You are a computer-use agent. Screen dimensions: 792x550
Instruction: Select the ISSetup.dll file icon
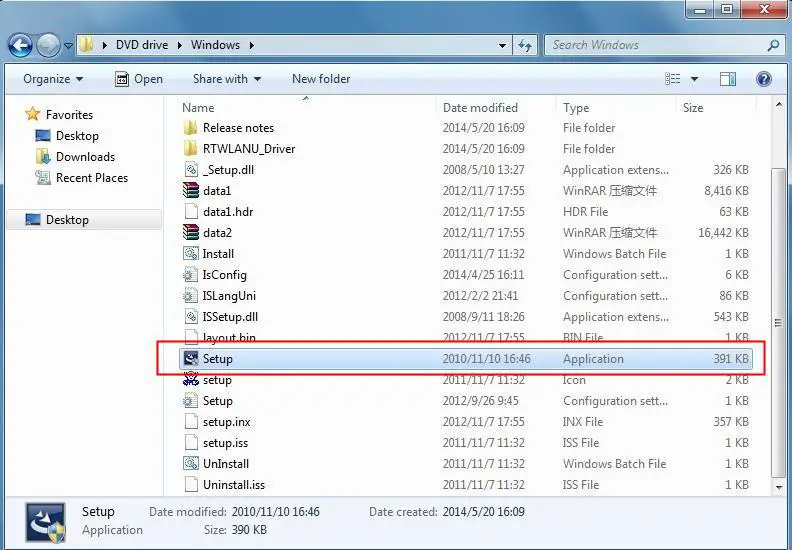(190, 317)
